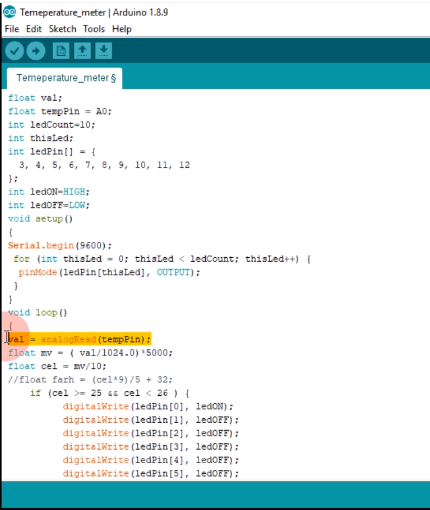The width and height of the screenshot is (430, 510).
Task: Open the Sketch menu
Action: click(x=62, y=29)
